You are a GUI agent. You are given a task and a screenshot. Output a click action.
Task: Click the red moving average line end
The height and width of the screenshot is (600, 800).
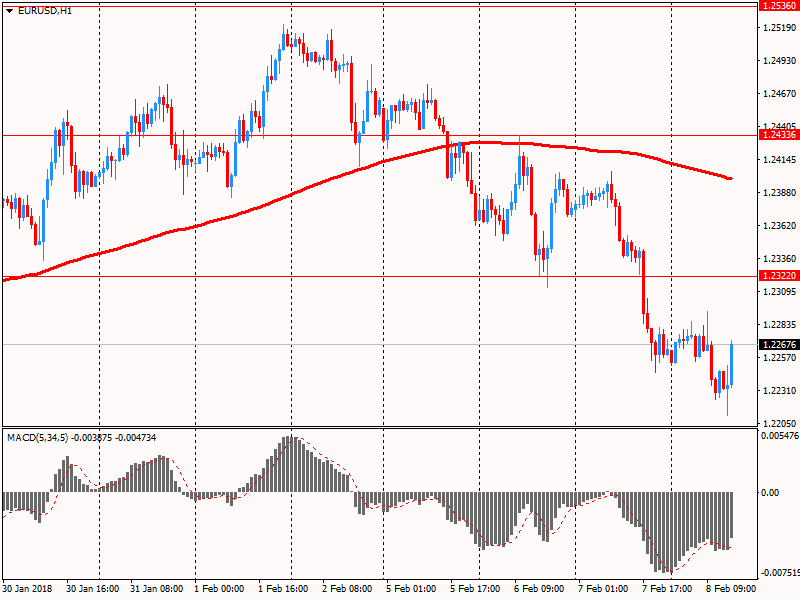point(731,179)
